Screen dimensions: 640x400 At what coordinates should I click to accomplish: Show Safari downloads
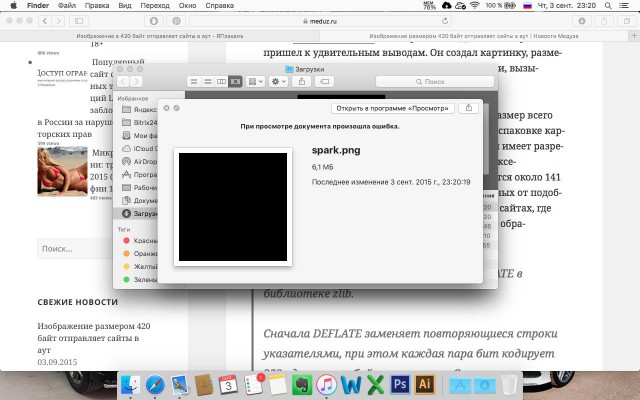pos(582,21)
